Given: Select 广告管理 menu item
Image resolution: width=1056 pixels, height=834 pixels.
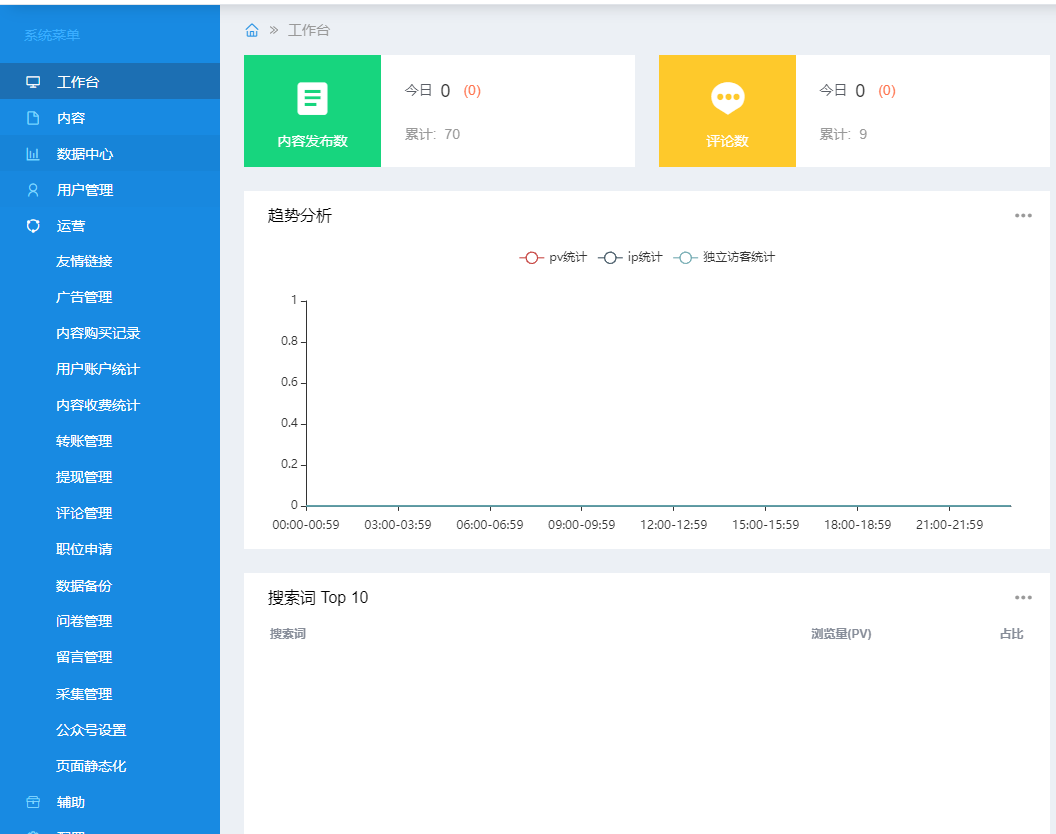Looking at the screenshot, I should 84,298.
